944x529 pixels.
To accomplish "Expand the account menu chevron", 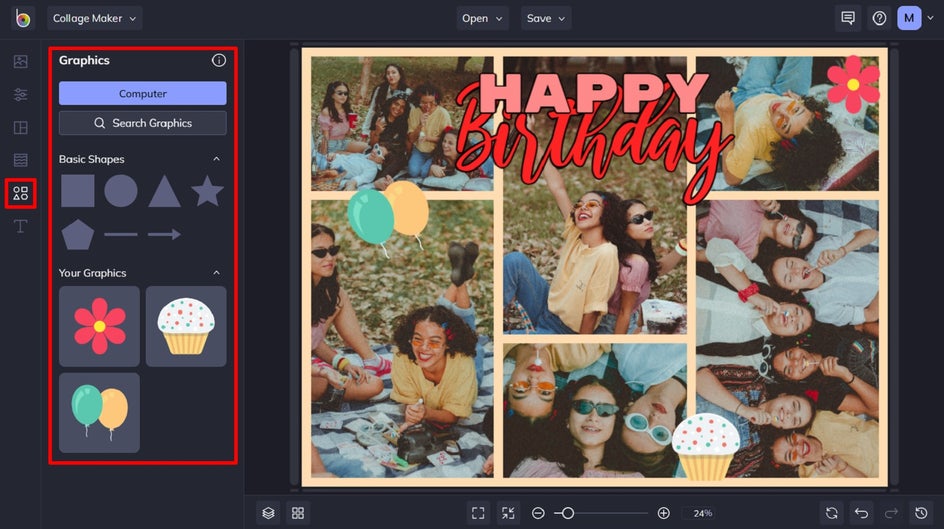I will [x=930, y=19].
